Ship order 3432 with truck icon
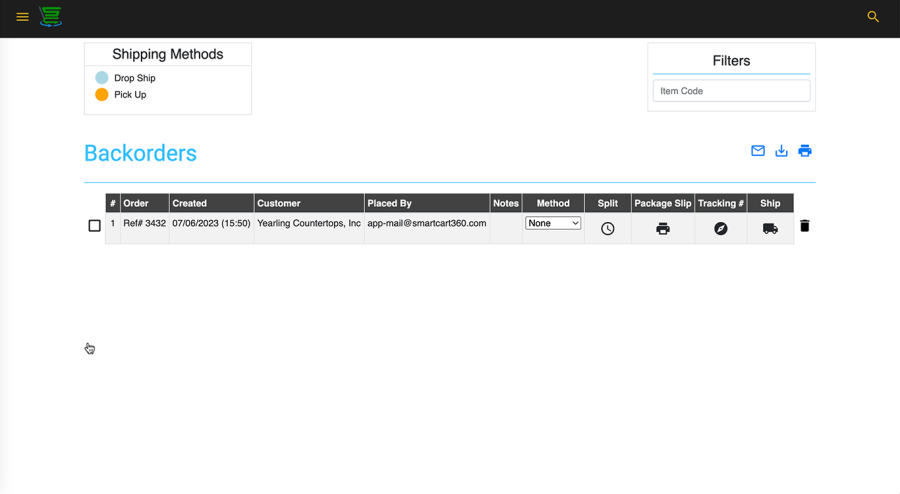This screenshot has width=900, height=494. [770, 229]
